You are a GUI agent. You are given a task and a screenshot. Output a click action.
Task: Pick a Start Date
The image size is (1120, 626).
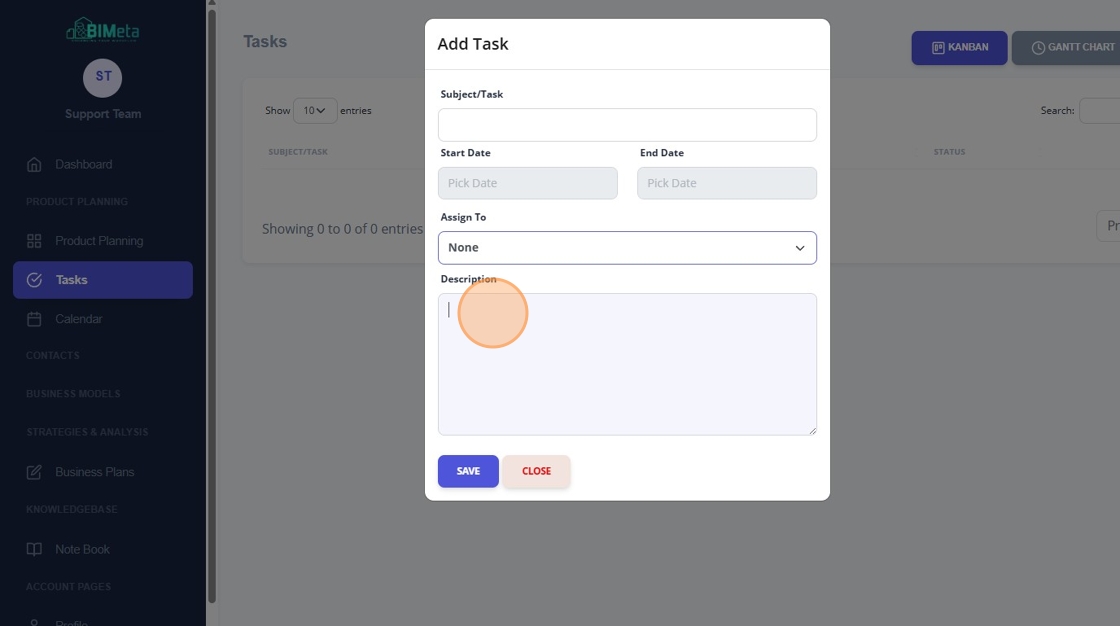528,183
